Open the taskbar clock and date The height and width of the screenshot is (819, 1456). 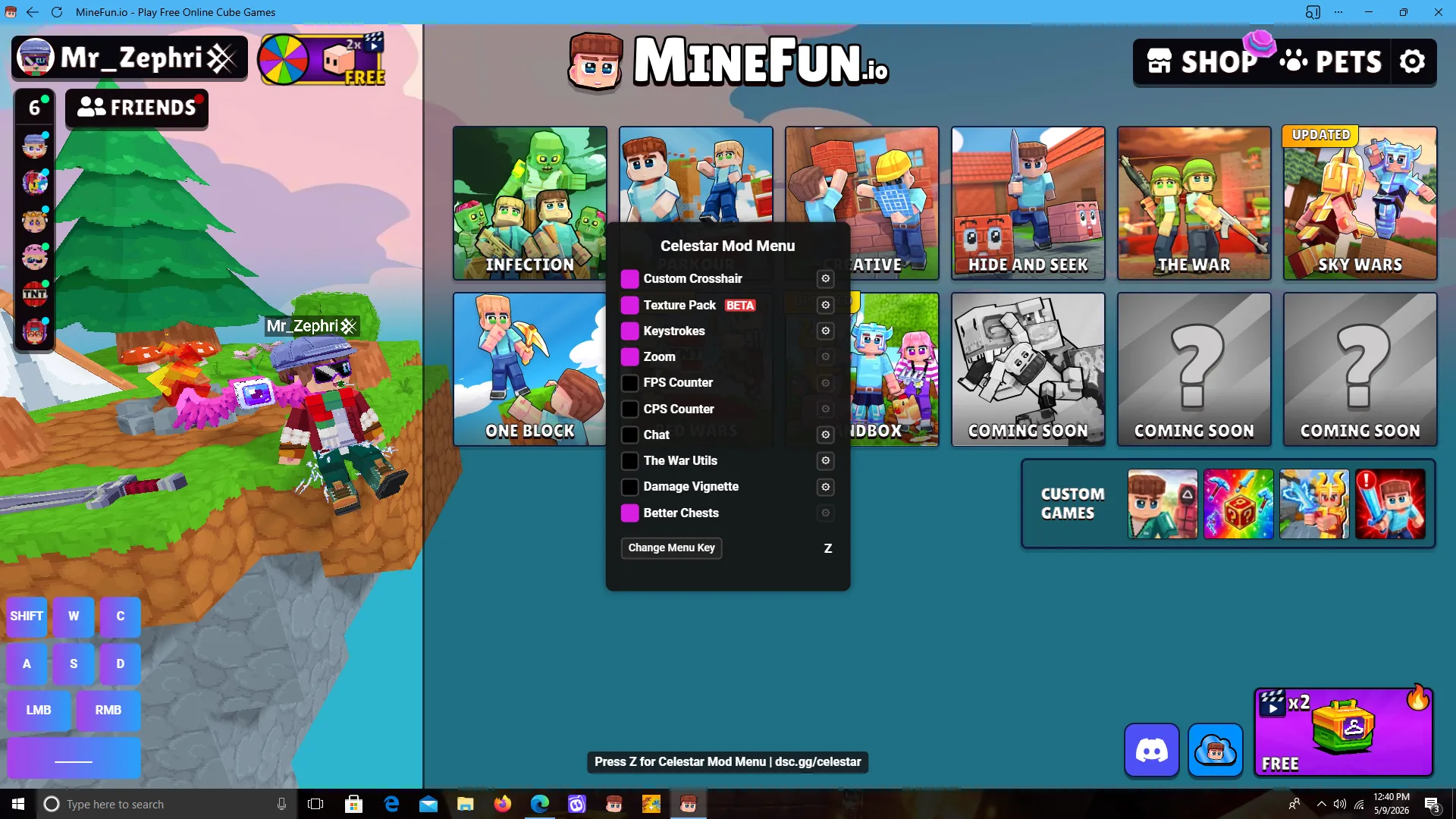1392,804
